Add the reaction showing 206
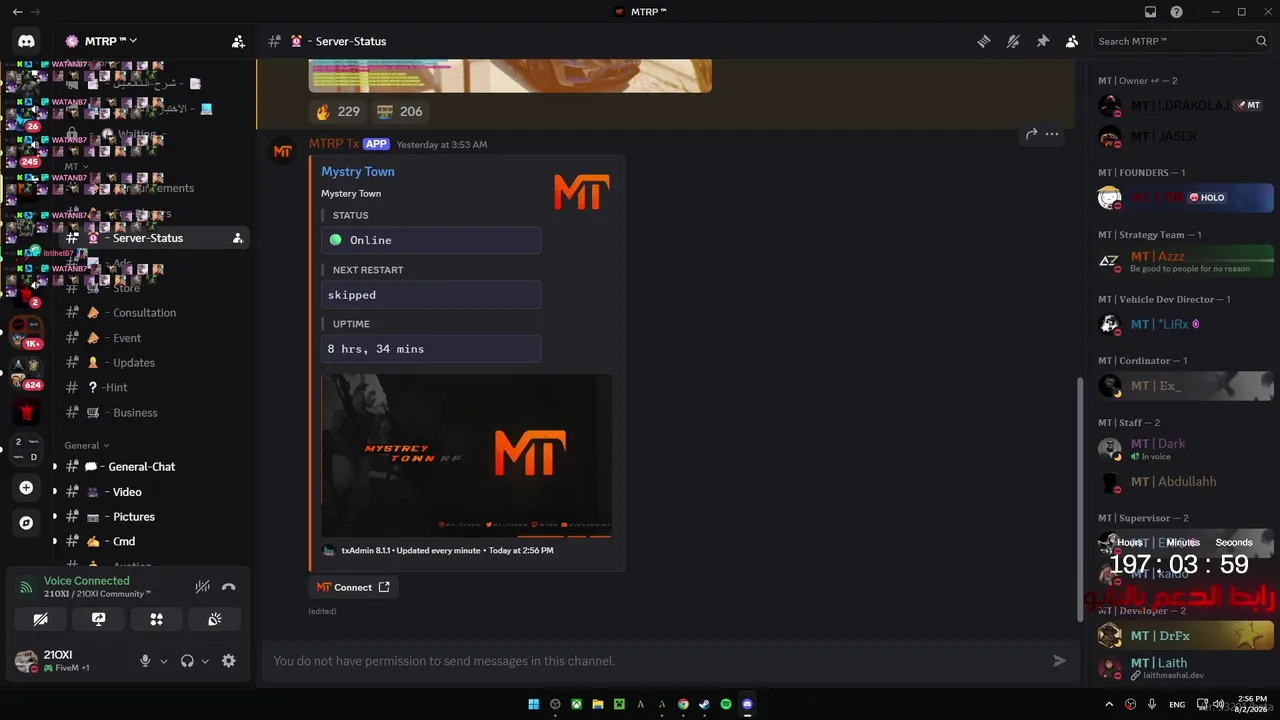 400,111
